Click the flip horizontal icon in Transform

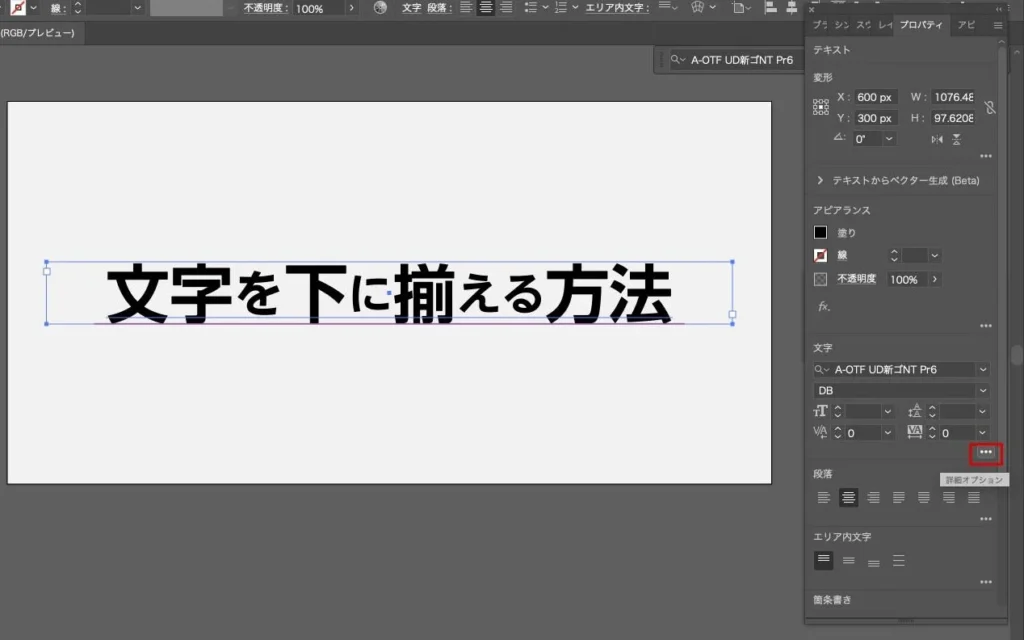coord(937,140)
